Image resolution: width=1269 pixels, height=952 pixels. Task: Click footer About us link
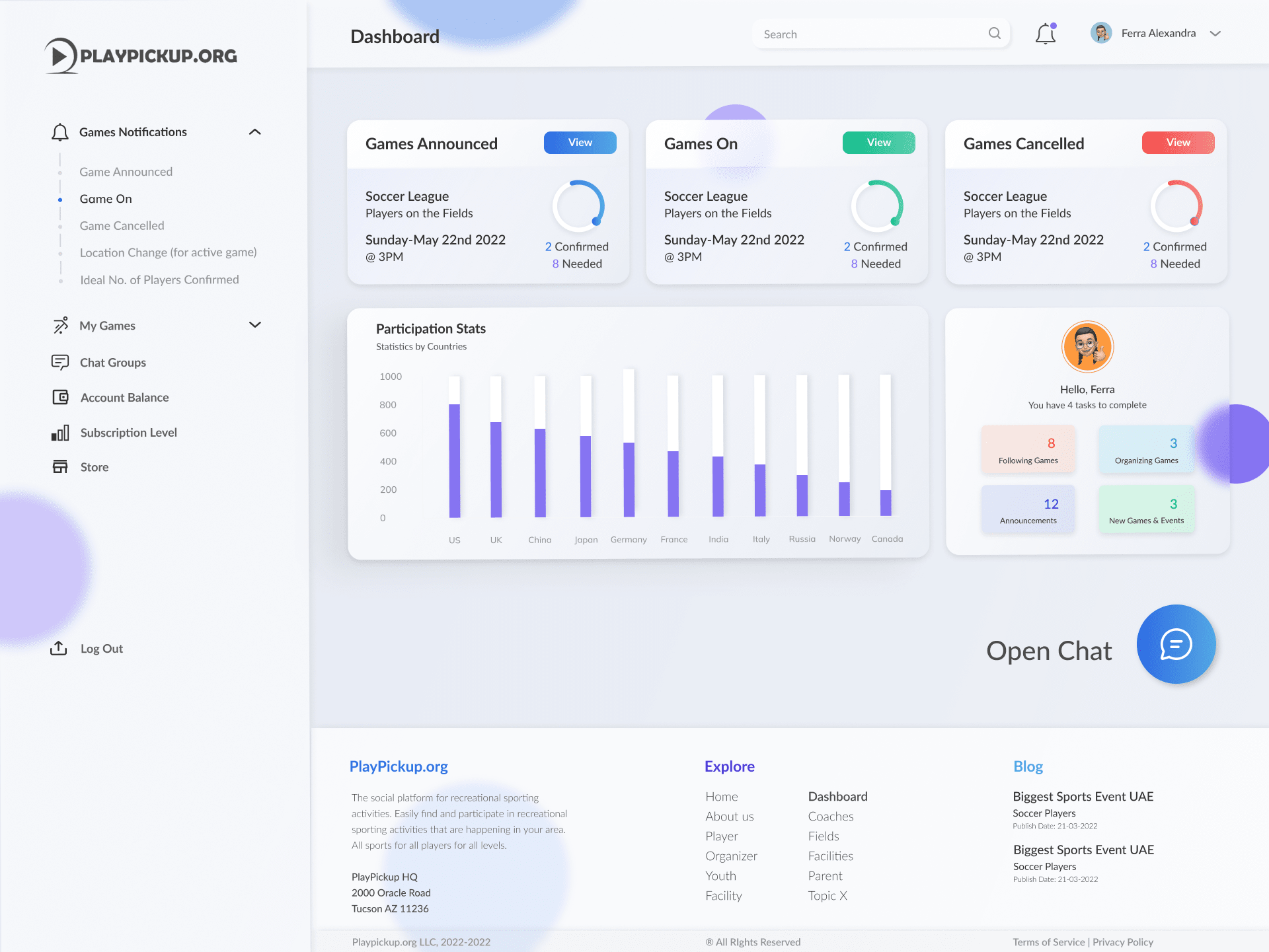pyautogui.click(x=730, y=817)
